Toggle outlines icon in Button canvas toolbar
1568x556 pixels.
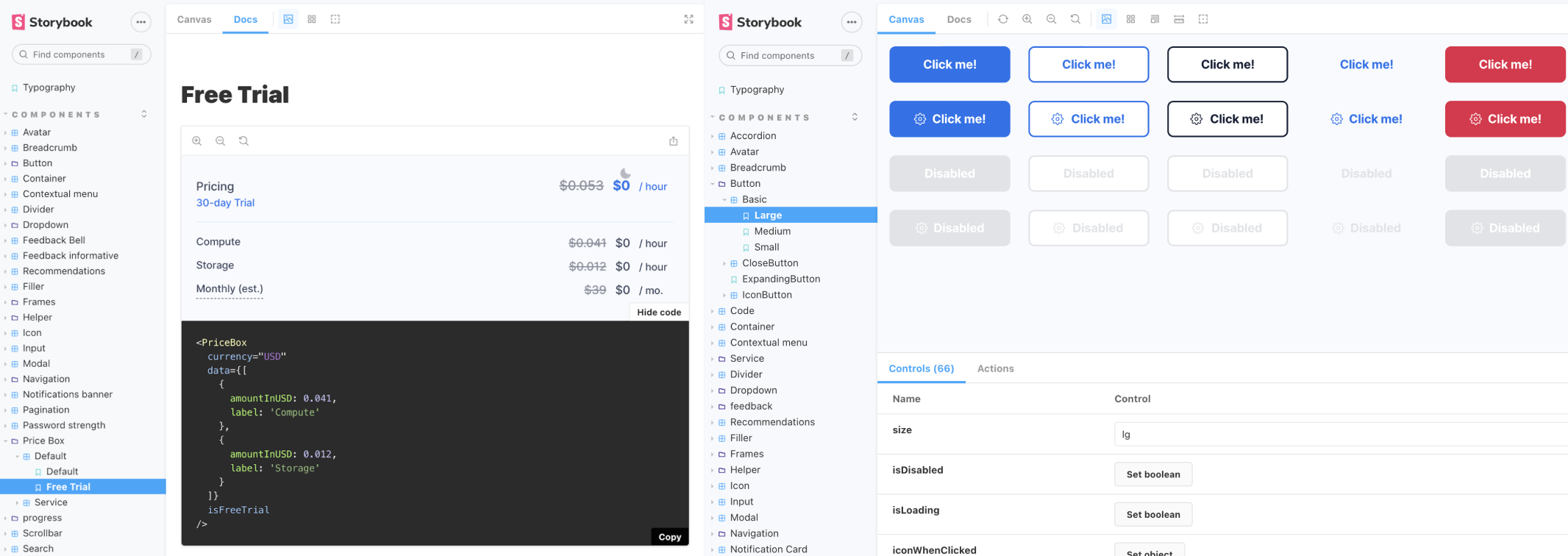1203,19
